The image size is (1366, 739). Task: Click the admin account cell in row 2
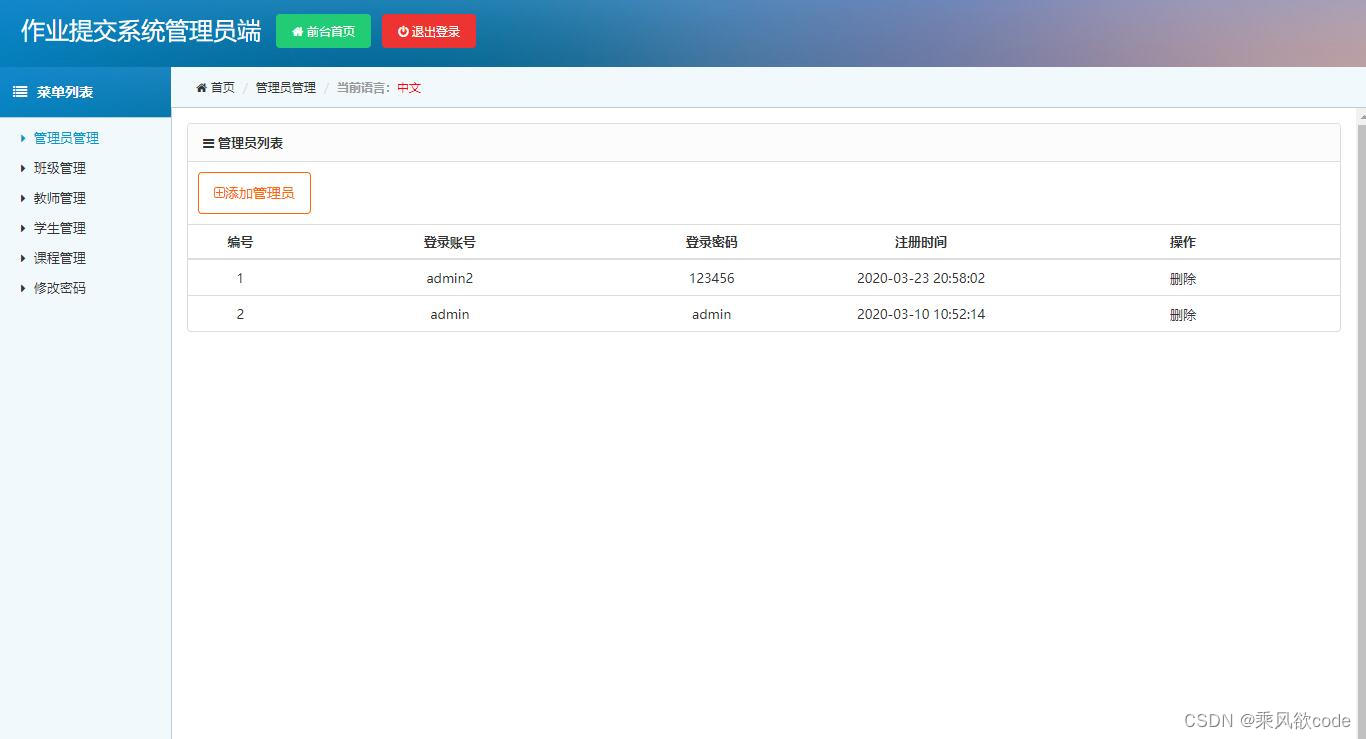(x=450, y=314)
